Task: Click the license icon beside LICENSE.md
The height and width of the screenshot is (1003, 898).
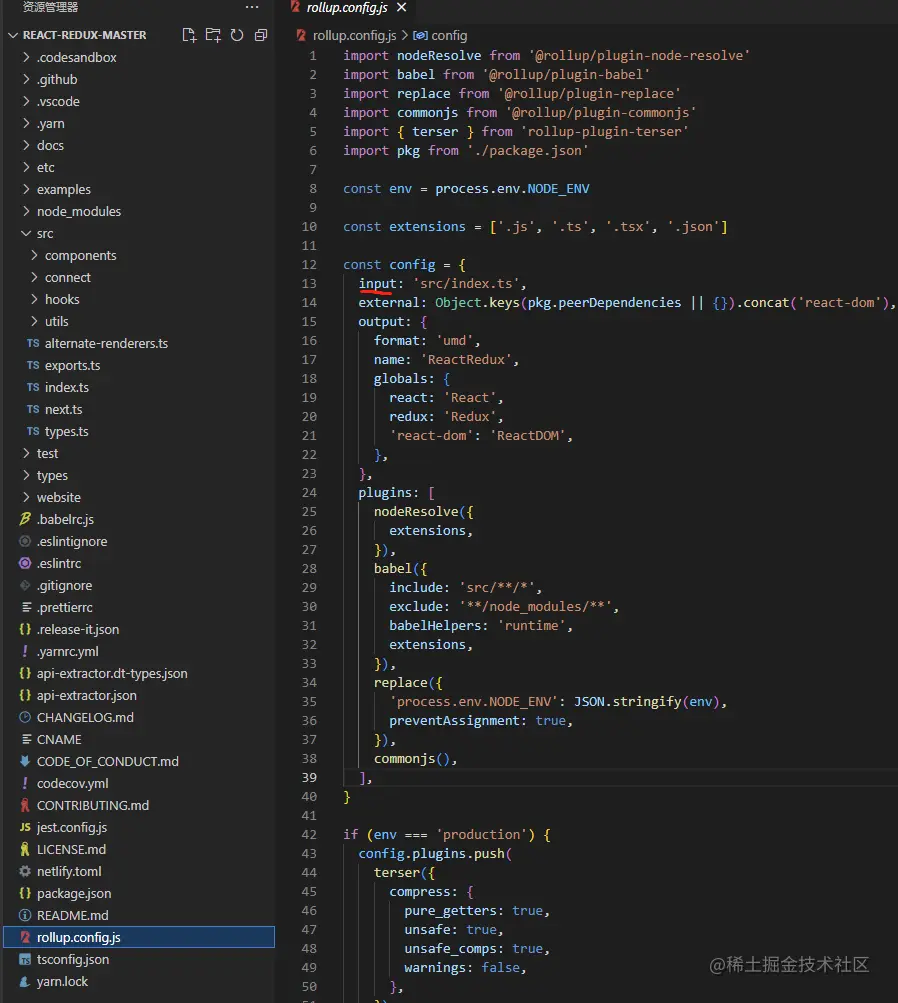Action: pyautogui.click(x=25, y=849)
